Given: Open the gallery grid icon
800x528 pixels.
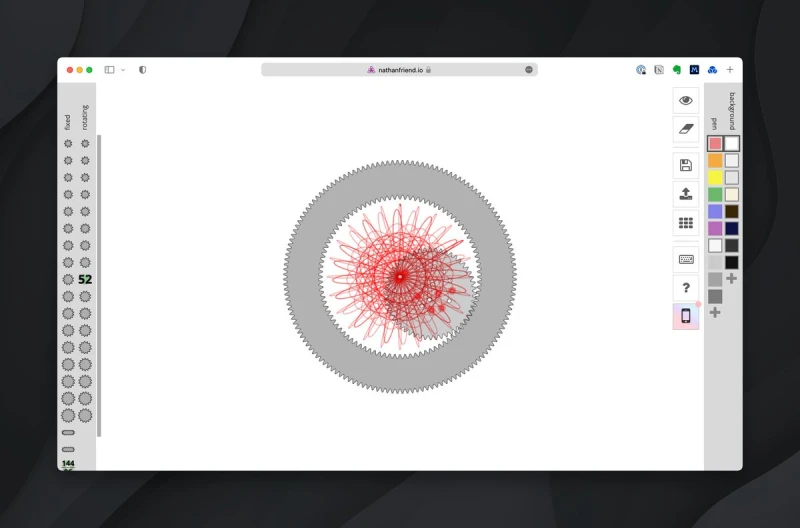Looking at the screenshot, I should pos(685,223).
